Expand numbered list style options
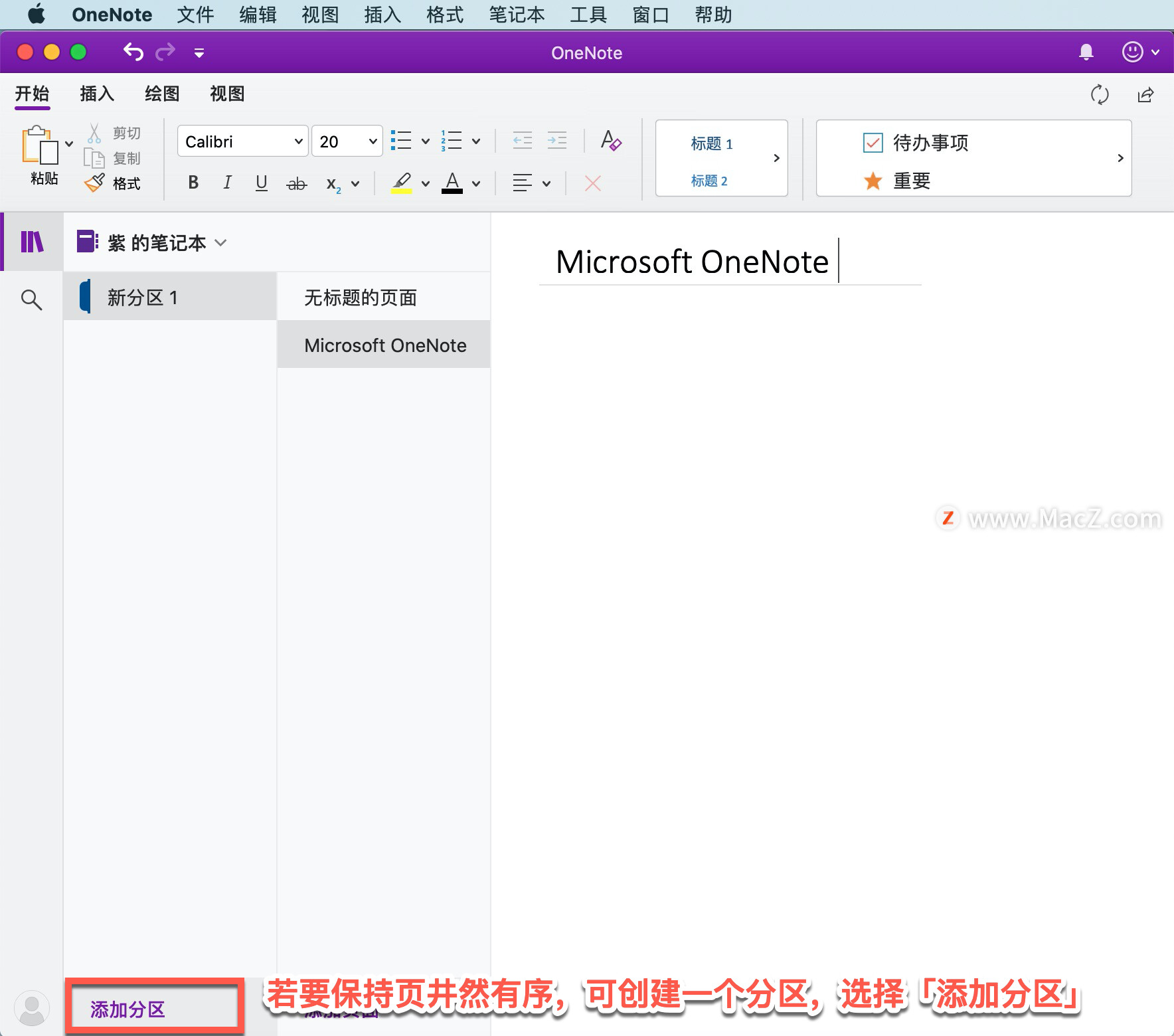Image resolution: width=1174 pixels, height=1036 pixels. coord(476,141)
